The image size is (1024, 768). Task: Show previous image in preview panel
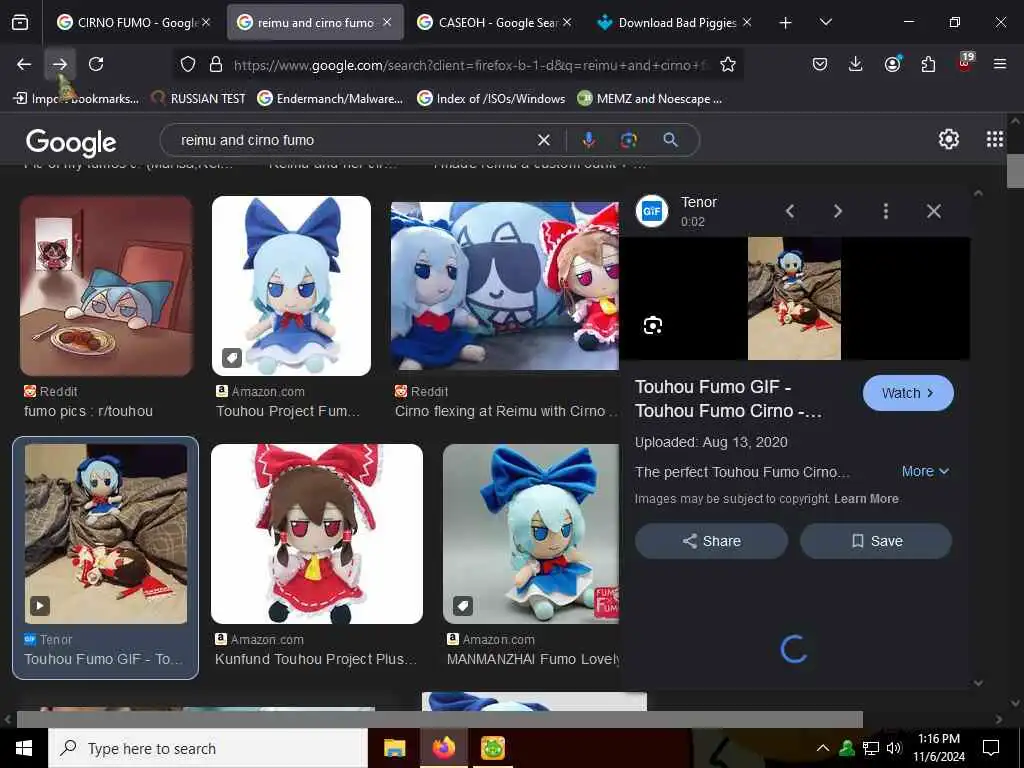click(x=790, y=211)
